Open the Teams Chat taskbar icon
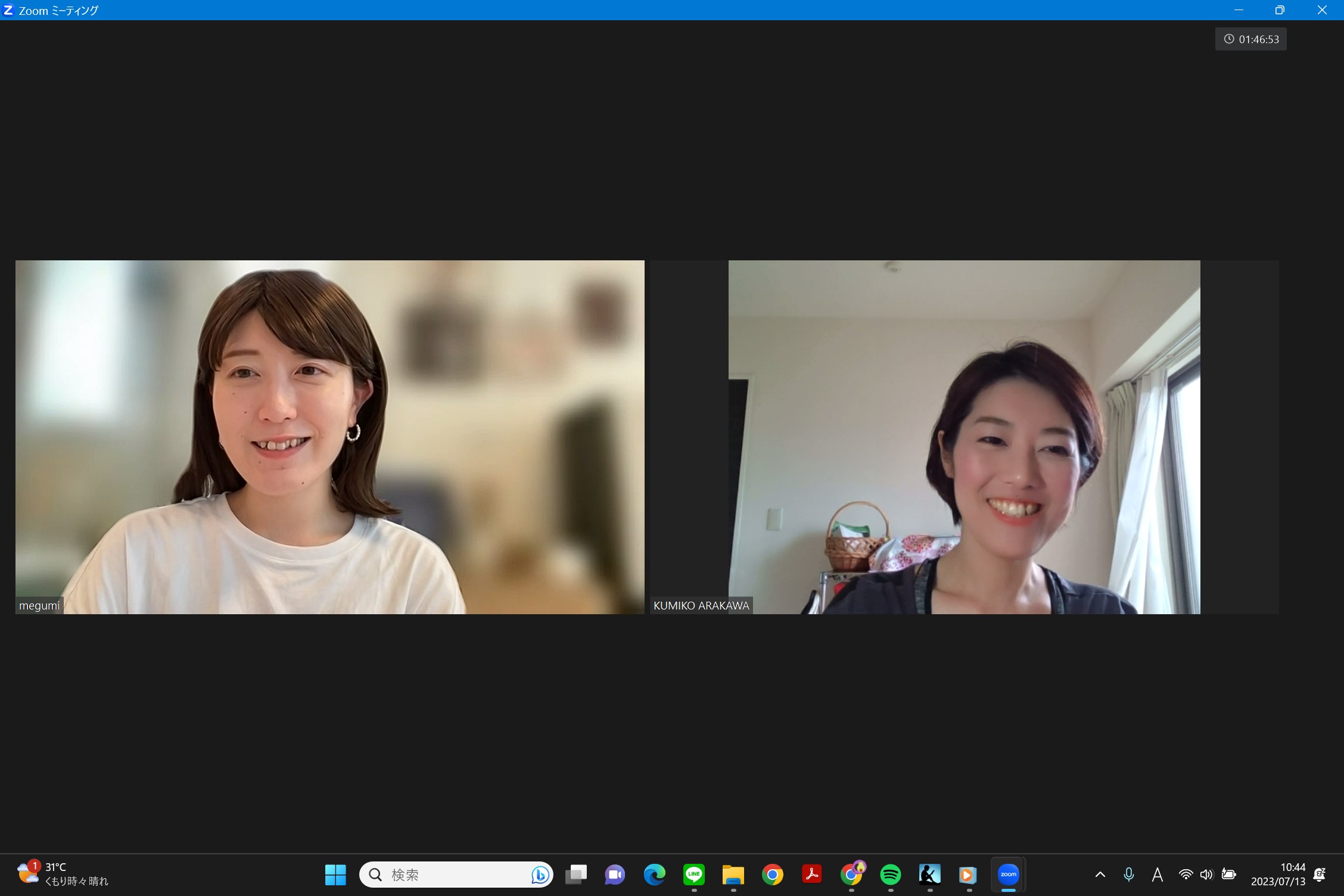This screenshot has width=1344, height=896. pyautogui.click(x=615, y=875)
